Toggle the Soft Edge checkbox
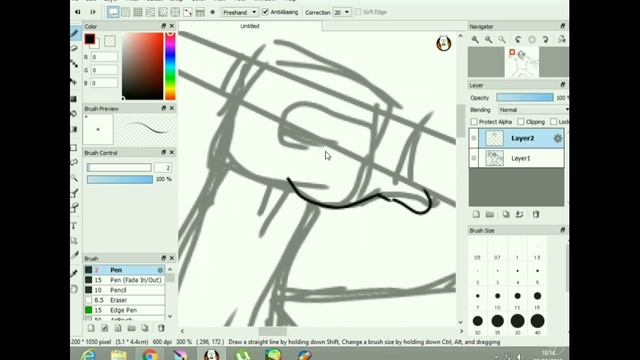The height and width of the screenshot is (360, 640). (358, 12)
